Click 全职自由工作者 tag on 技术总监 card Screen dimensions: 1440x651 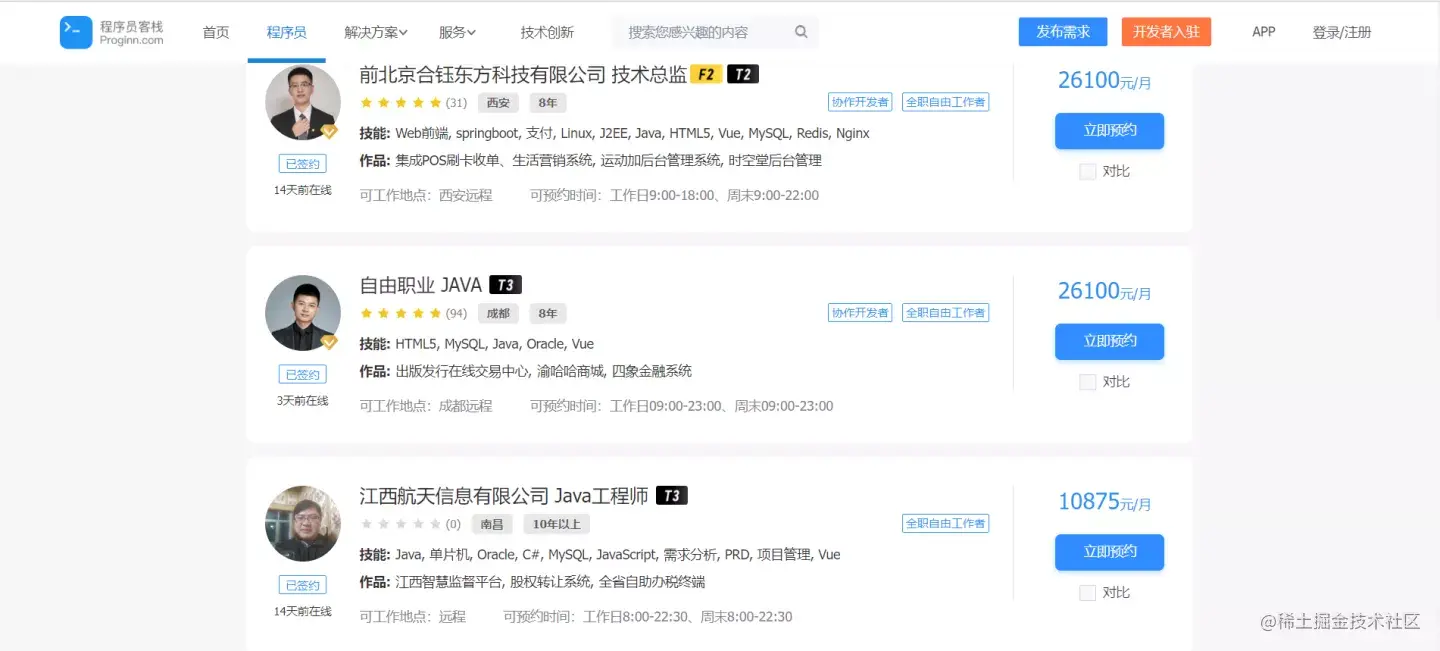point(945,102)
